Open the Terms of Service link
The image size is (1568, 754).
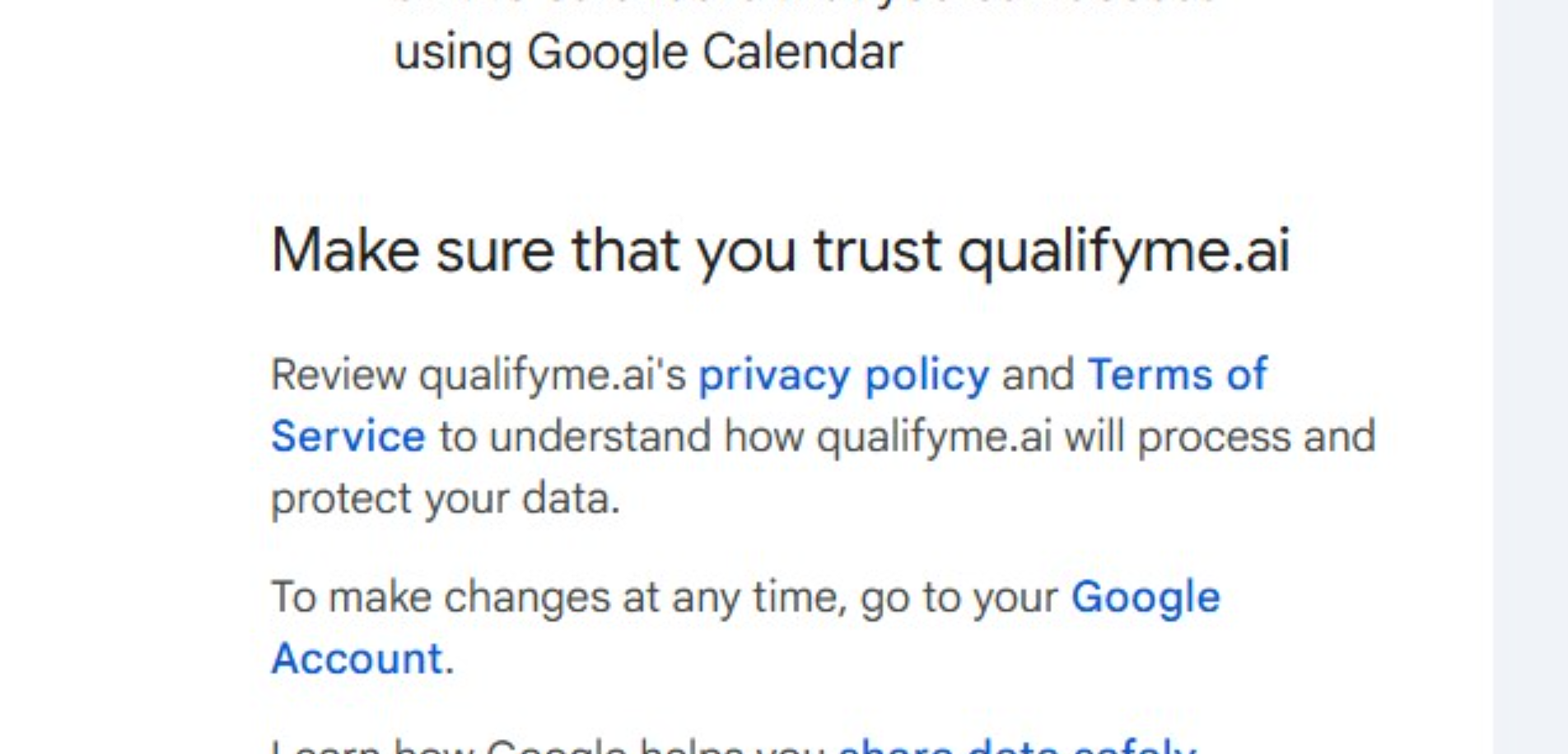point(1177,375)
